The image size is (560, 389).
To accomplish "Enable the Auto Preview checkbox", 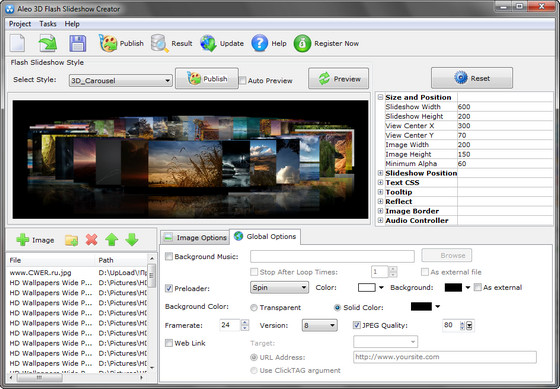I will coord(243,80).
